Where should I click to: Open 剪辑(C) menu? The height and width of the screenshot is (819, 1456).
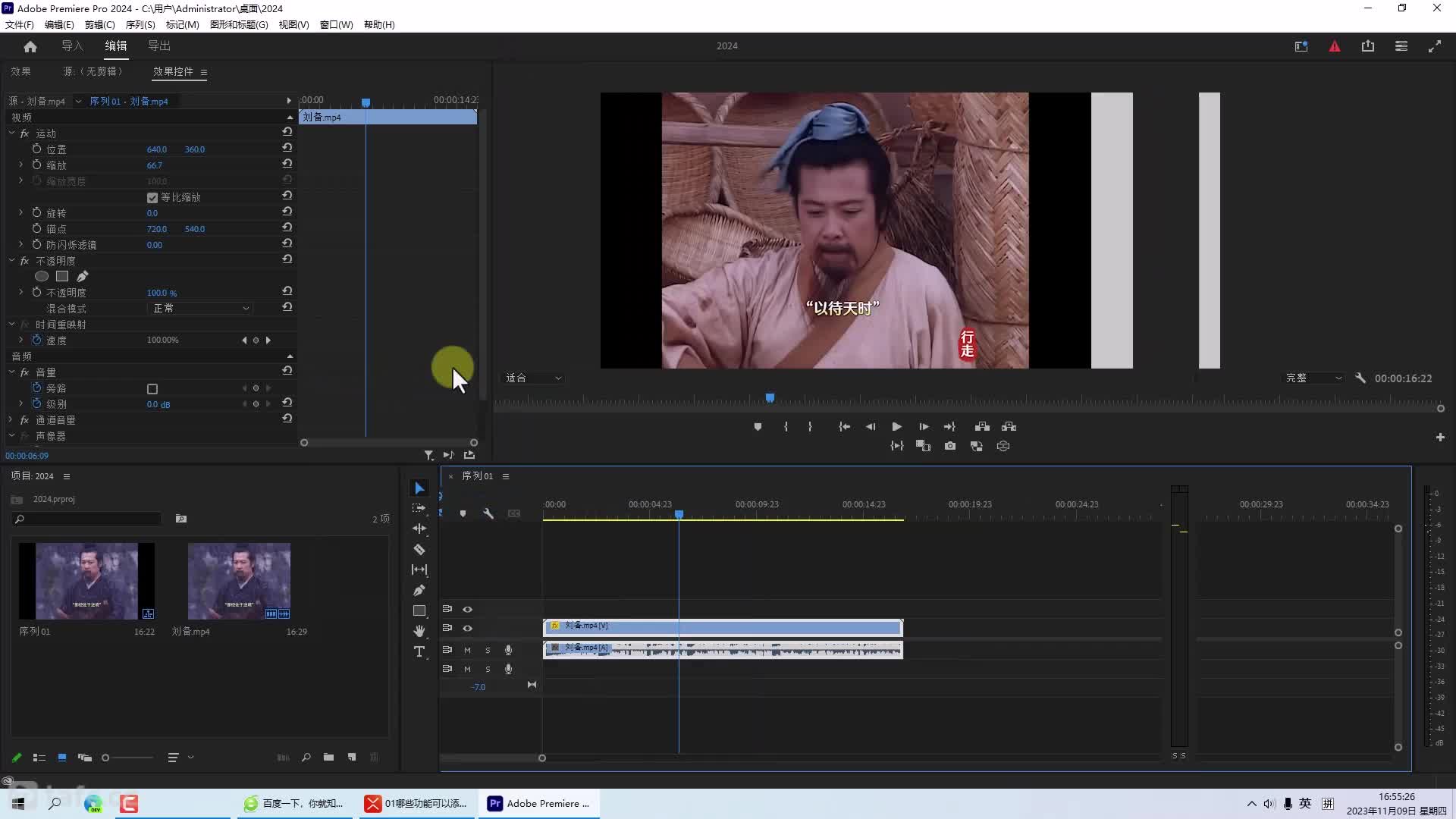[99, 24]
